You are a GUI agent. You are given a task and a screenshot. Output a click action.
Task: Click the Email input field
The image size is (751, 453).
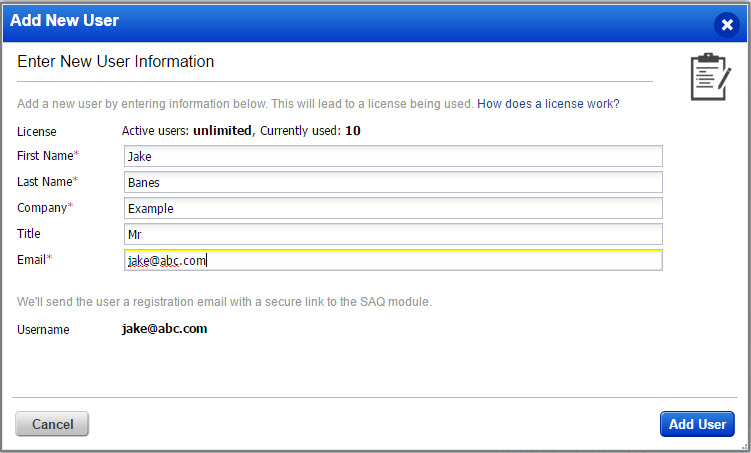[x=393, y=260]
